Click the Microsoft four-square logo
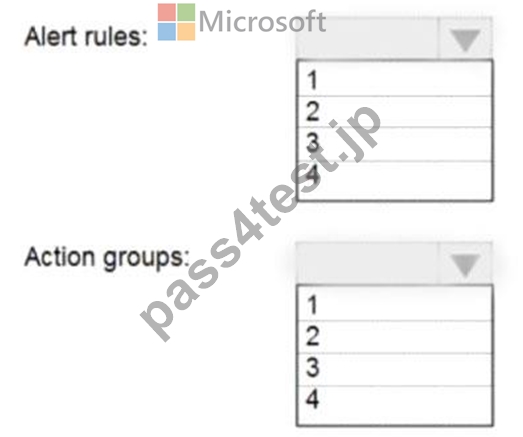 [x=176, y=22]
